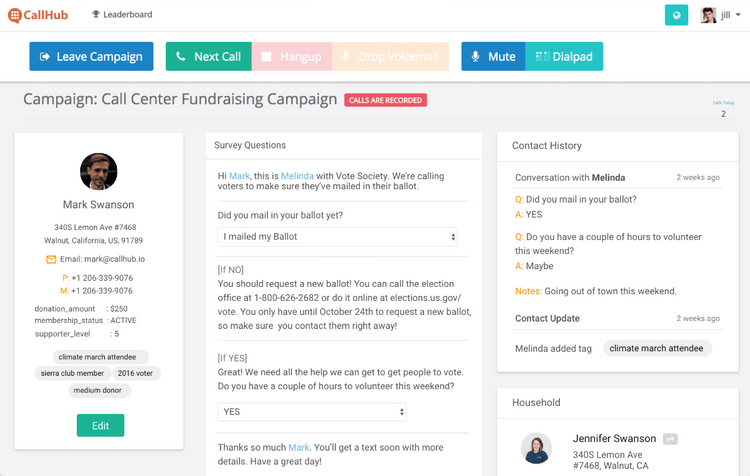Image resolution: width=750 pixels, height=476 pixels.
Task: Mute the microphone
Action: (493, 56)
